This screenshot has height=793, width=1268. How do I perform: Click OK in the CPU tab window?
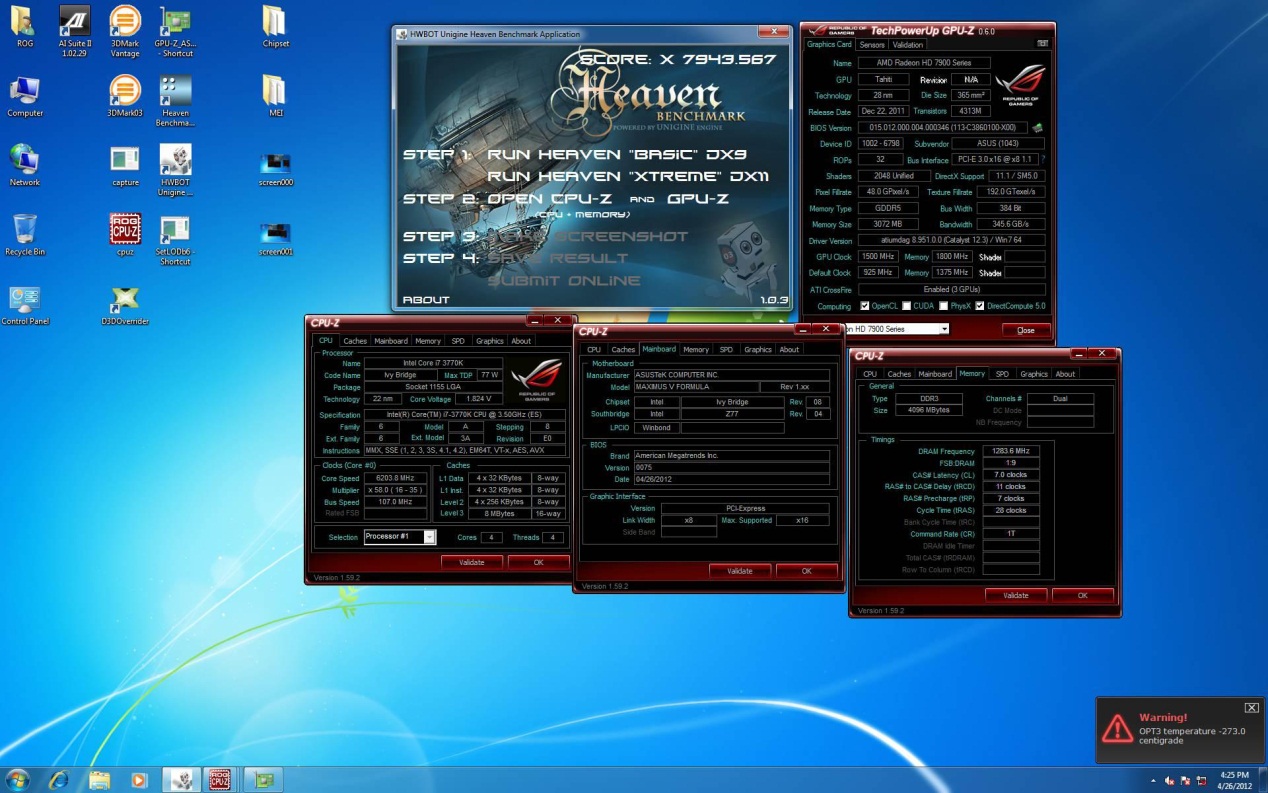pyautogui.click(x=538, y=562)
